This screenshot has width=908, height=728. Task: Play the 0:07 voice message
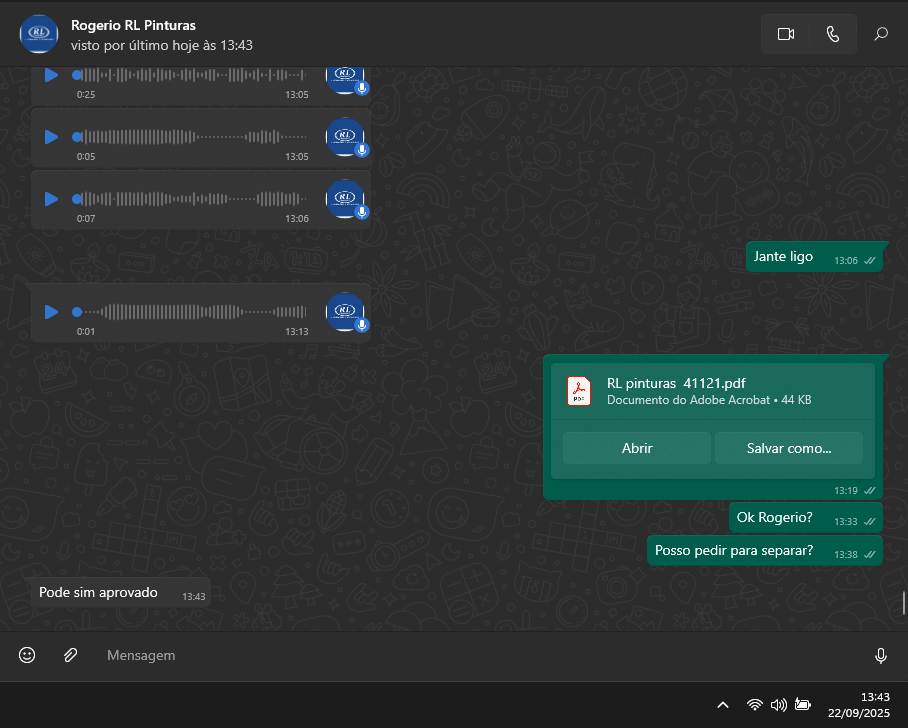[51, 199]
